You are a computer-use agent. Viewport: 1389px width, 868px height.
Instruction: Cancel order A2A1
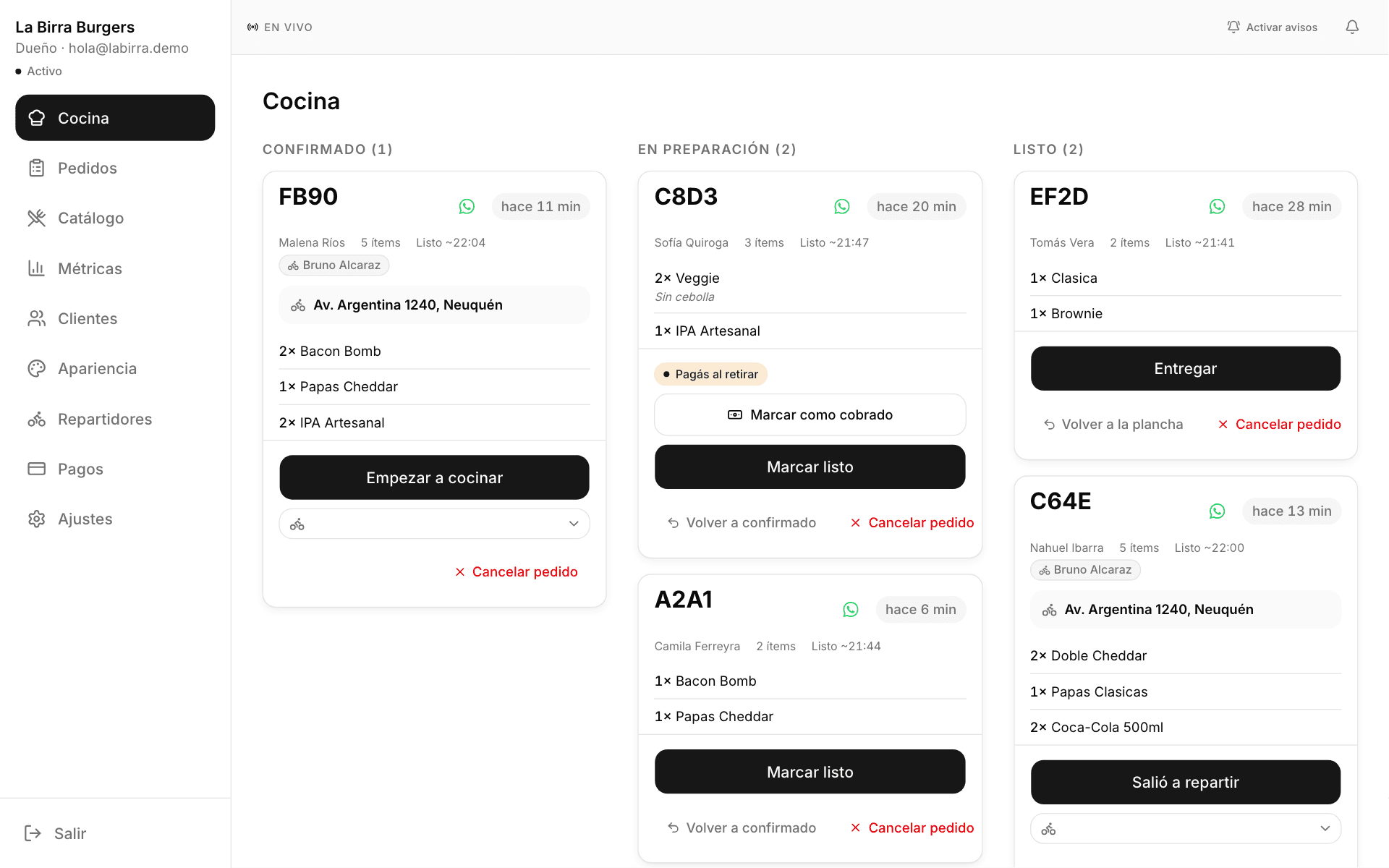click(x=912, y=828)
